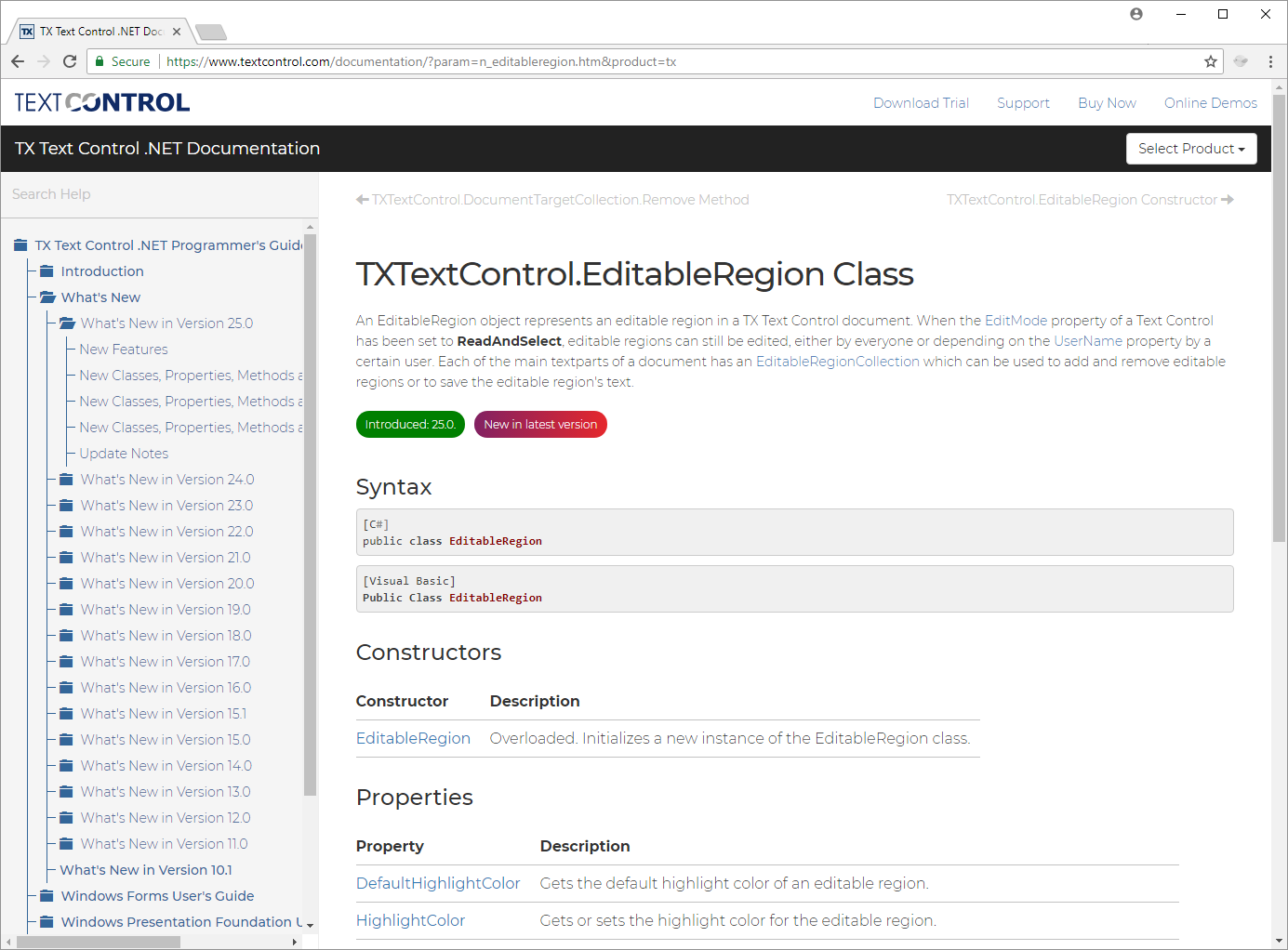This screenshot has height=950, width=1288.
Task: Click folder icon for Version 18.0
Action: tap(66, 636)
